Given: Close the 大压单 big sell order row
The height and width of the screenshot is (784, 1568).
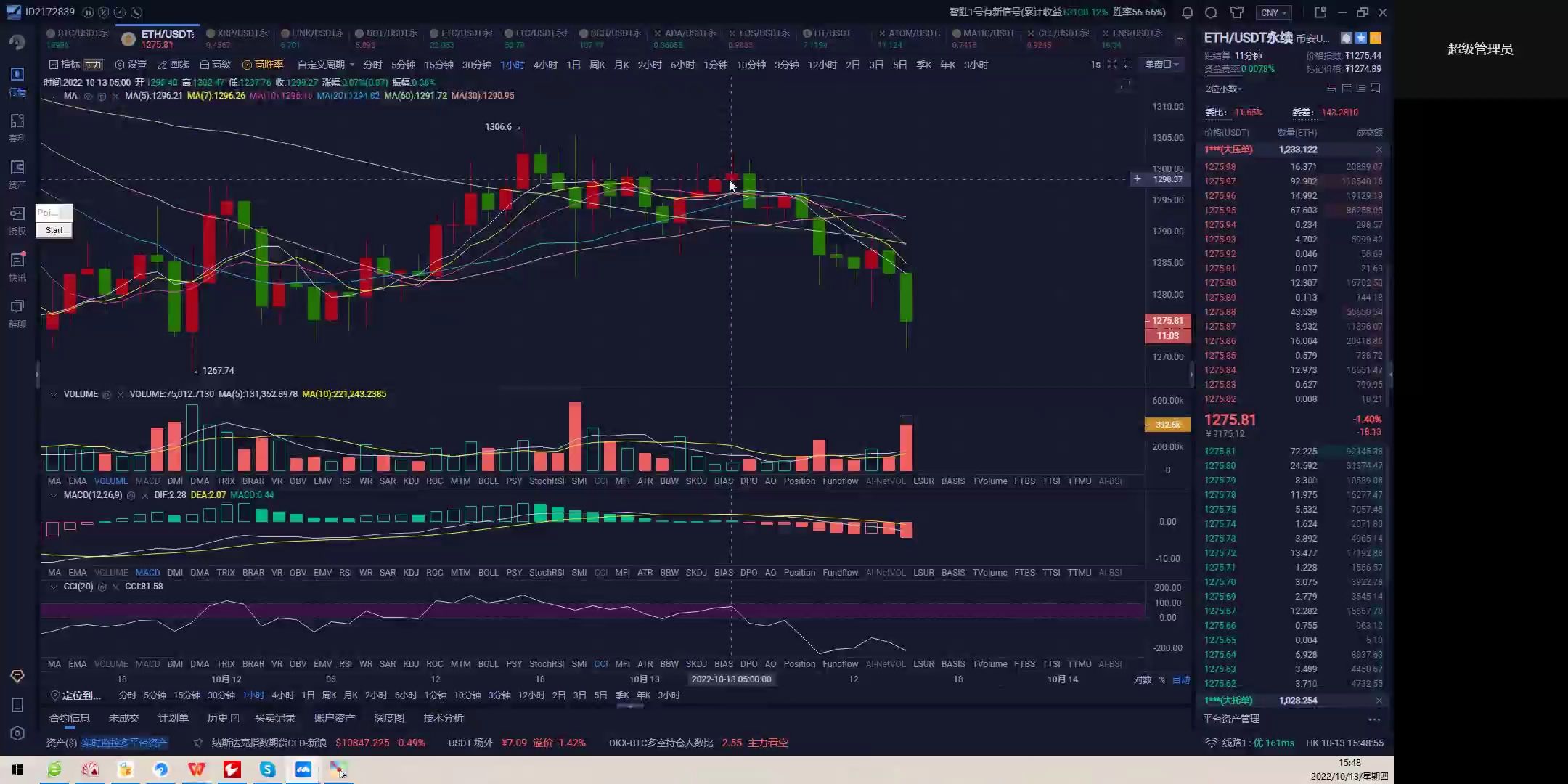Looking at the screenshot, I should [1379, 150].
